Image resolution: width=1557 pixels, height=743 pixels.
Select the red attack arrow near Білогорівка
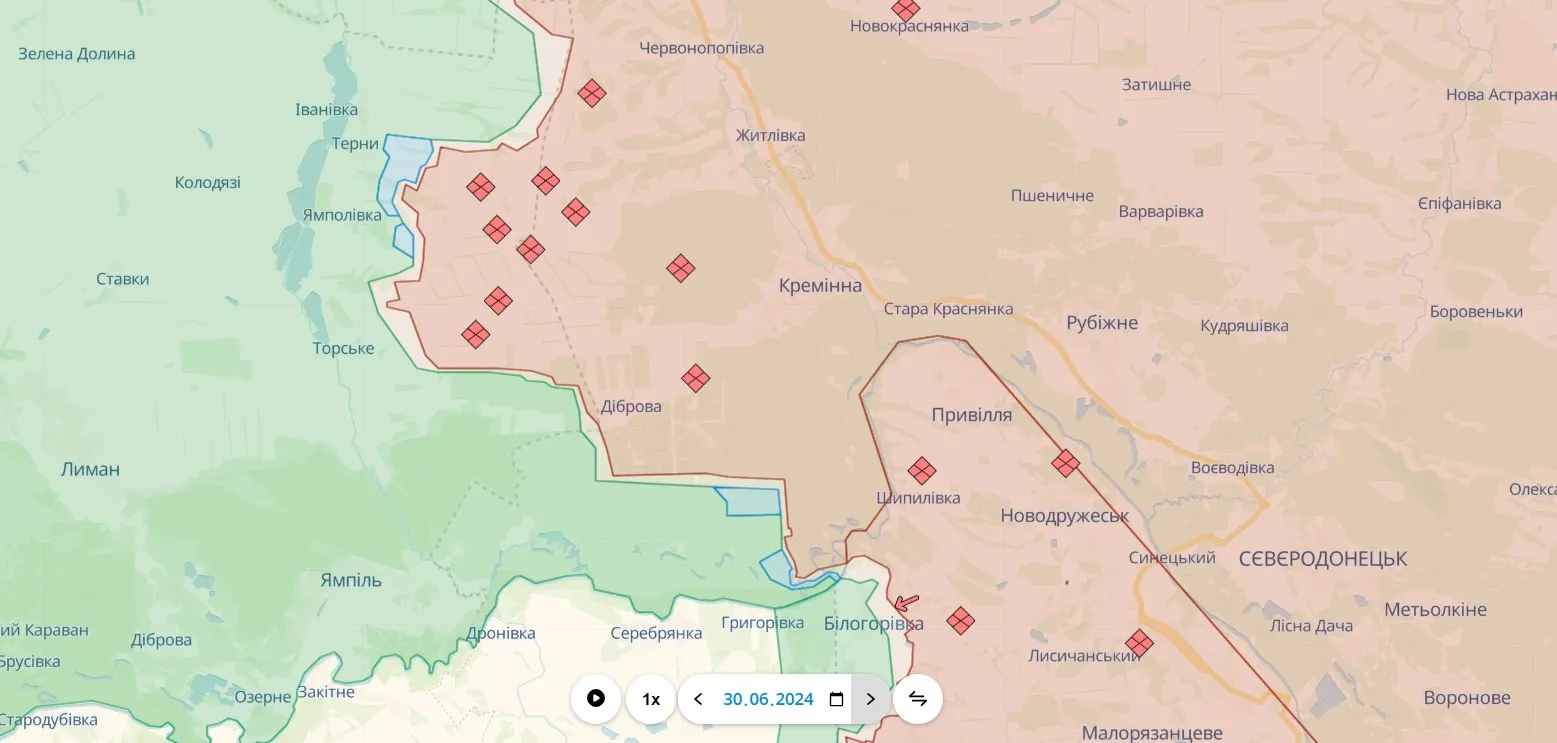point(906,602)
